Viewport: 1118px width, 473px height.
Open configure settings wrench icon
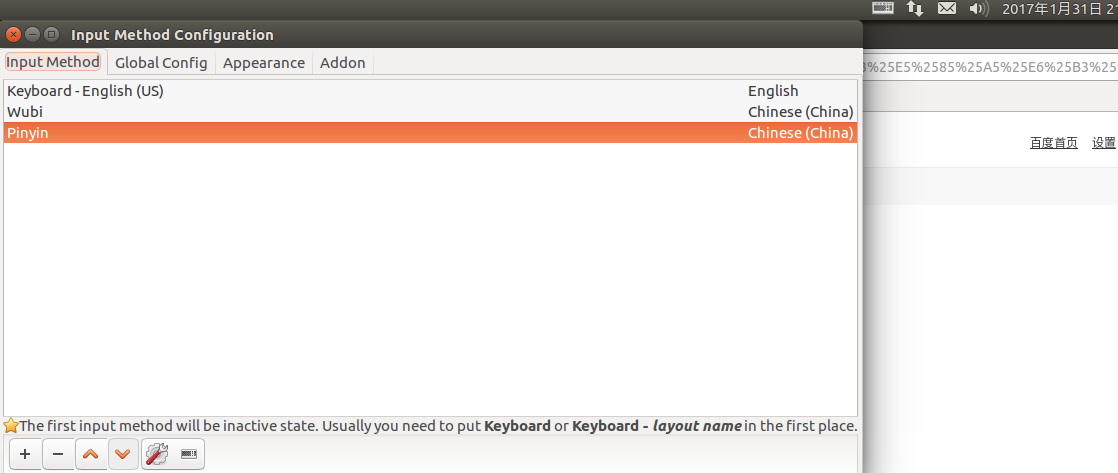pos(157,454)
